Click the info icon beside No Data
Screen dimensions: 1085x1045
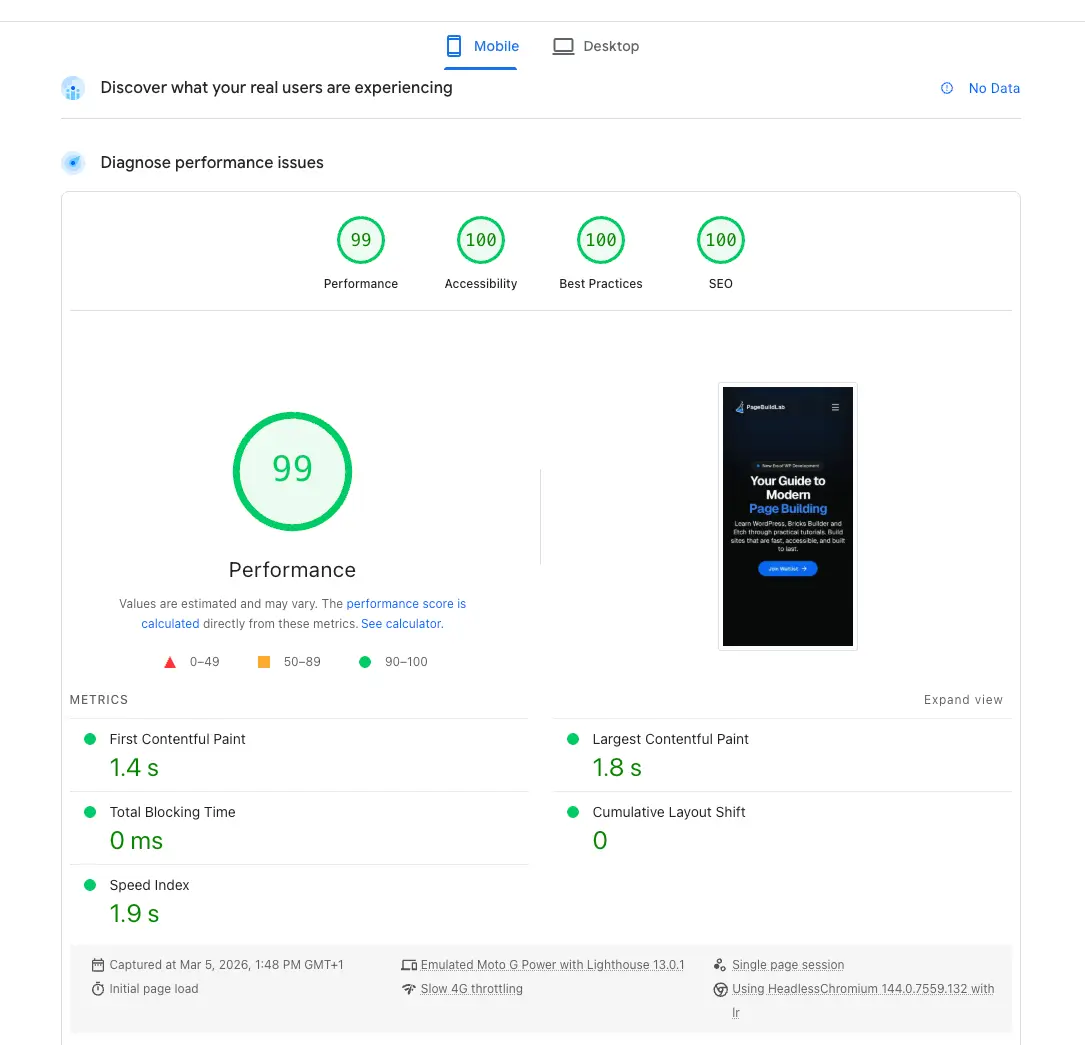click(946, 88)
